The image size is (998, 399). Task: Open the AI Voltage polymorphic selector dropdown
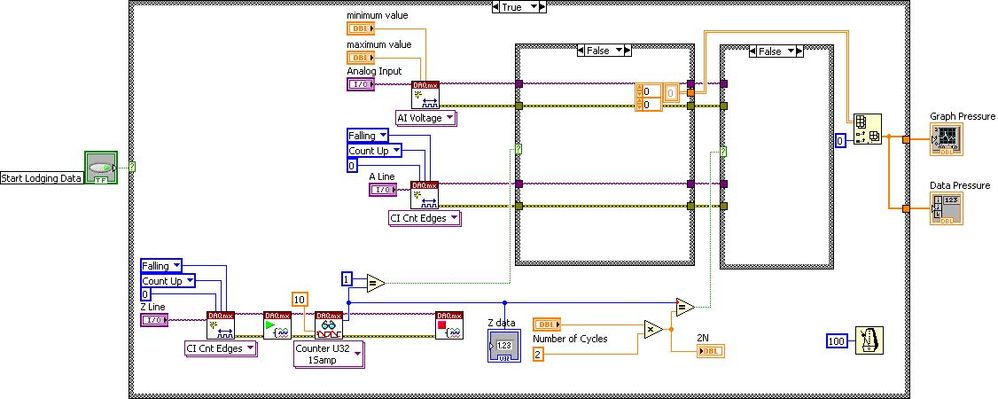pos(426,118)
